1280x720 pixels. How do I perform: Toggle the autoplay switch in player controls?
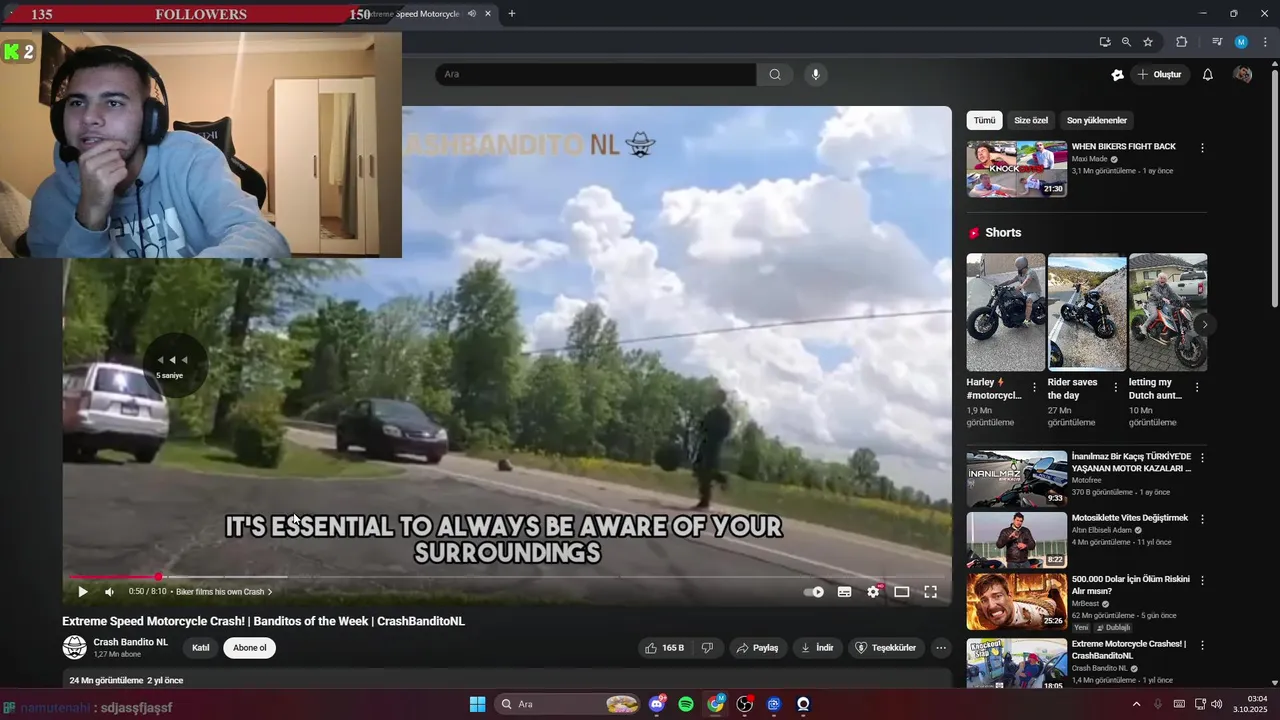814,592
